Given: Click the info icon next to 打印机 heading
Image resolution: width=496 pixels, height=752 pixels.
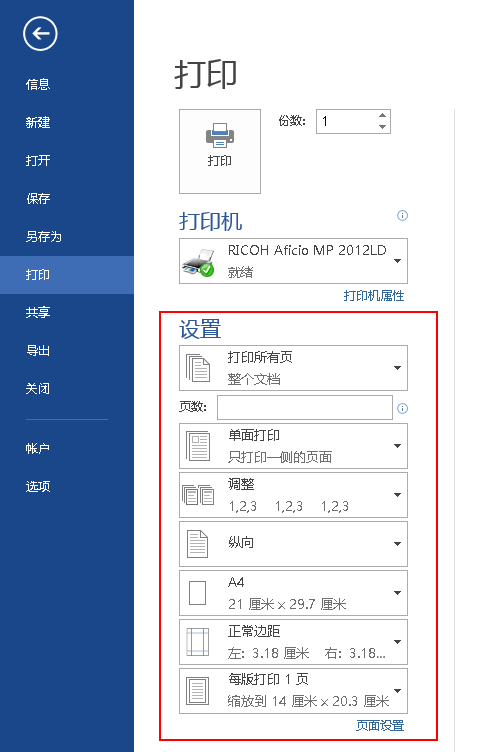Looking at the screenshot, I should pos(402,215).
